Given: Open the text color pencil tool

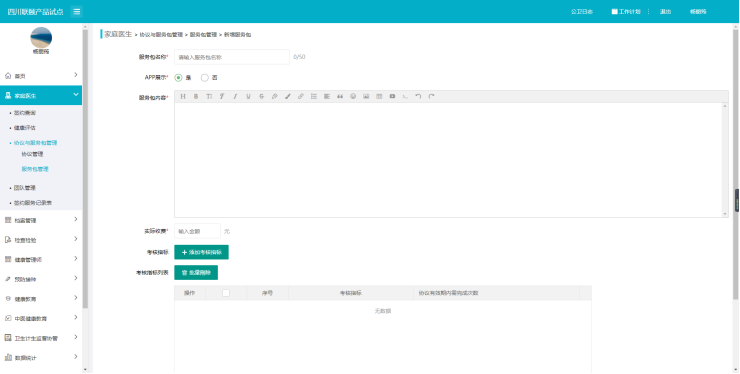Looking at the screenshot, I should click(x=274, y=96).
